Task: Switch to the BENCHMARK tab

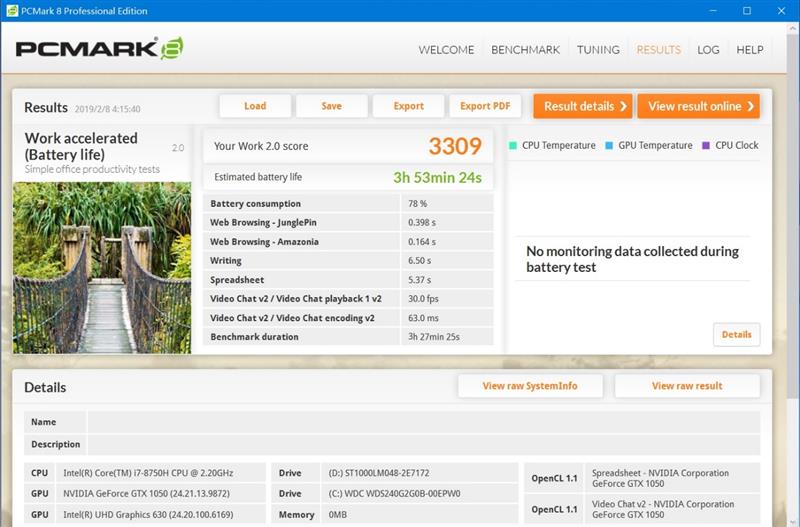Action: coord(525,50)
